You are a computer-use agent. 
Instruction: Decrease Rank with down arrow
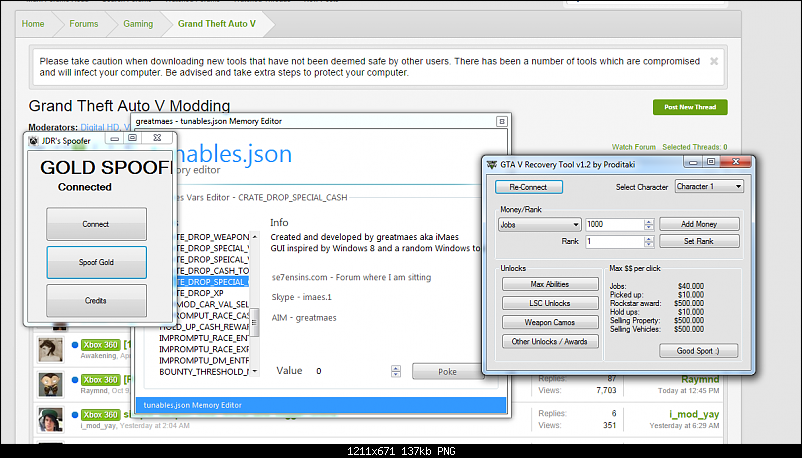tap(649, 244)
